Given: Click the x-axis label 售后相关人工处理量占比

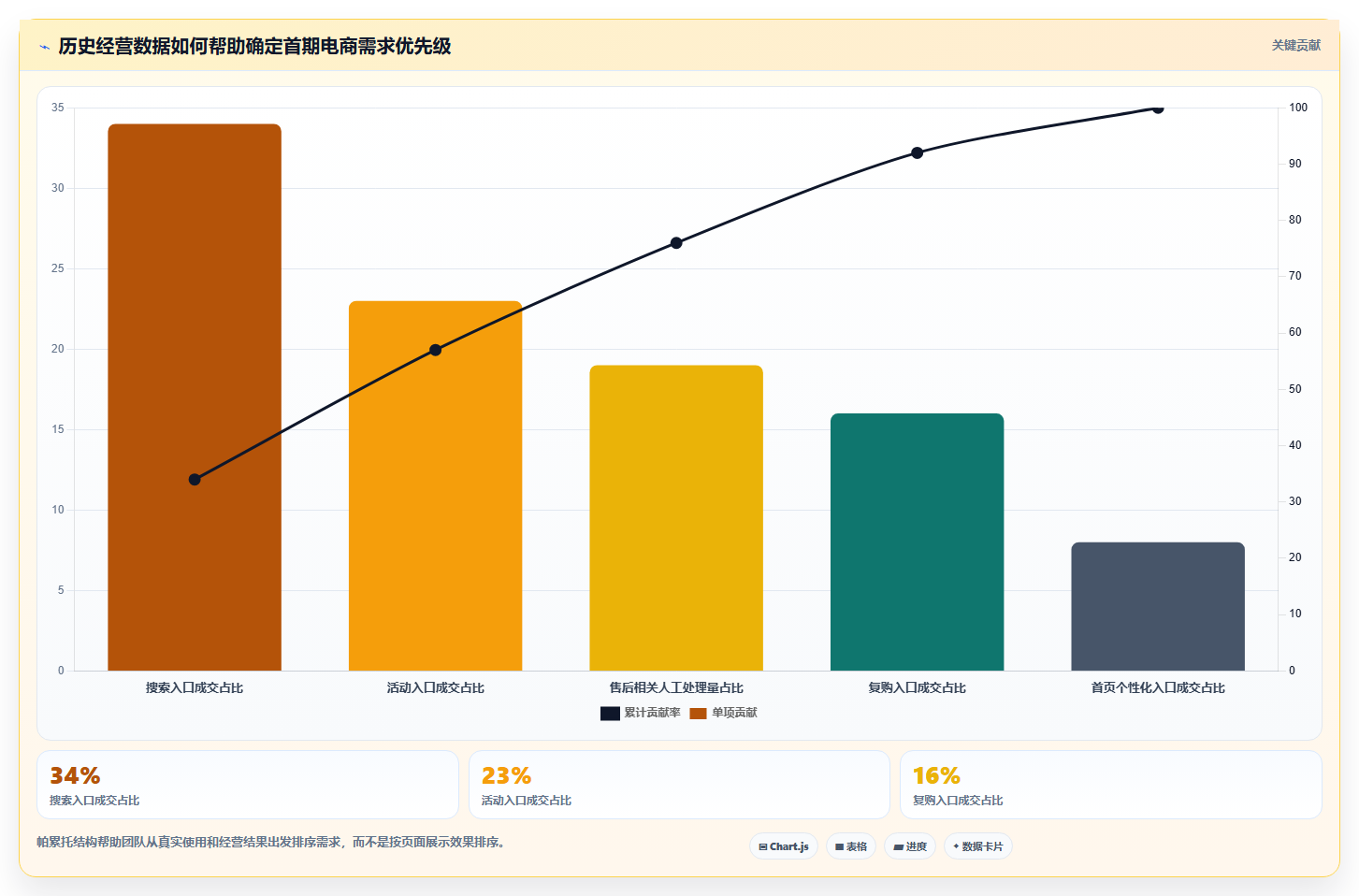Looking at the screenshot, I should pyautogui.click(x=676, y=687).
